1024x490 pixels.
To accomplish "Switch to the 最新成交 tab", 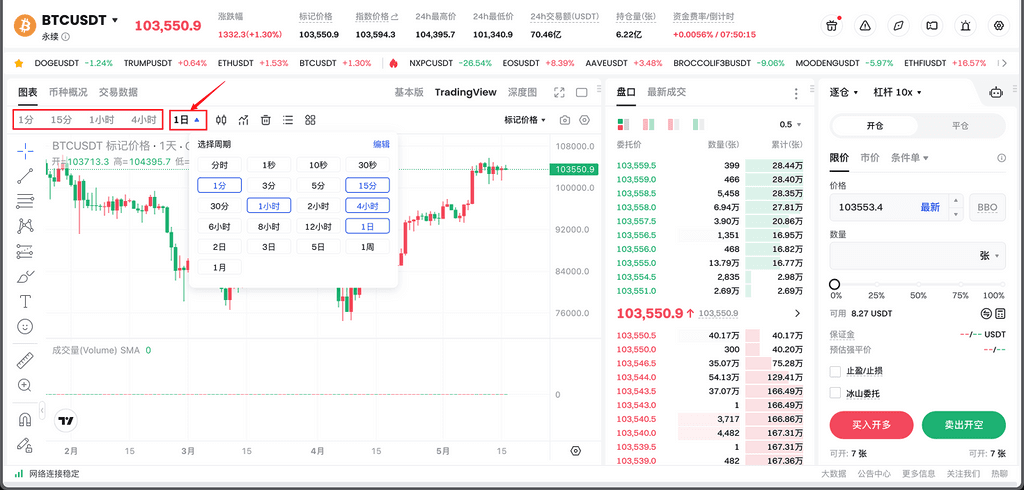I will 667,92.
